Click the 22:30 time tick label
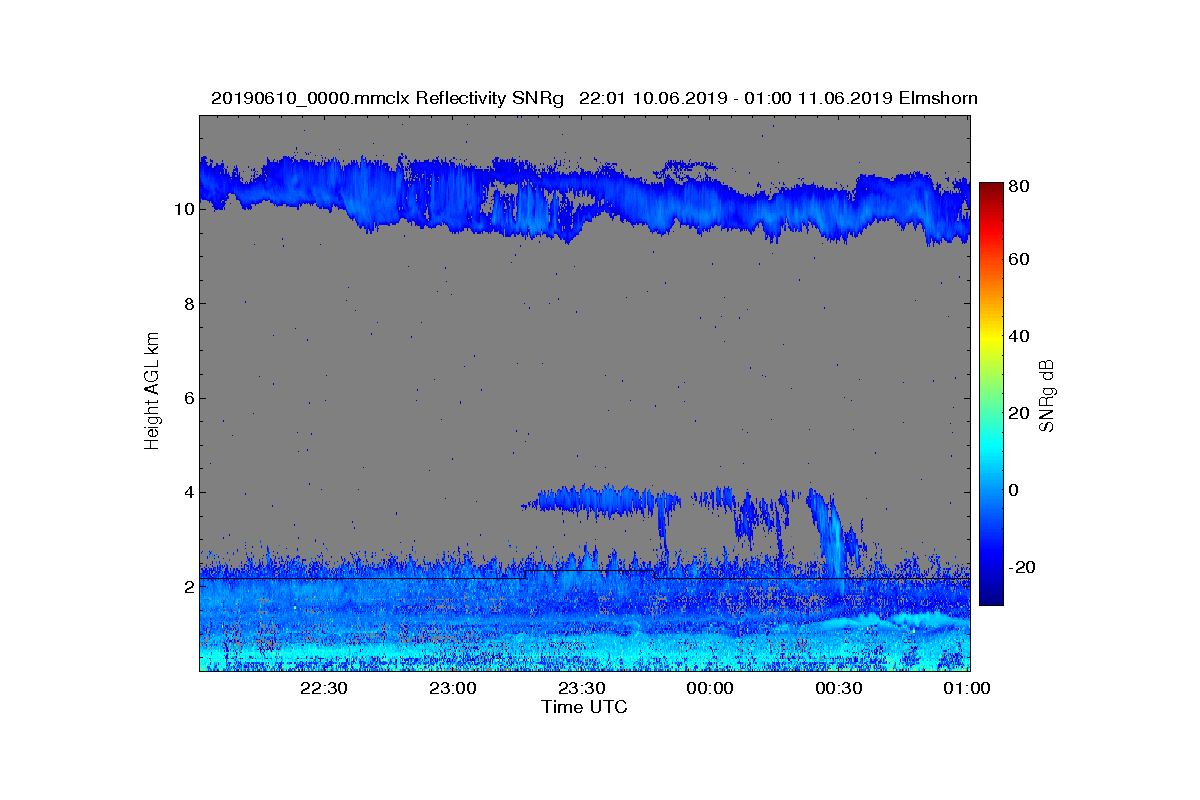Screen dimensions: 1200x800 [324, 688]
